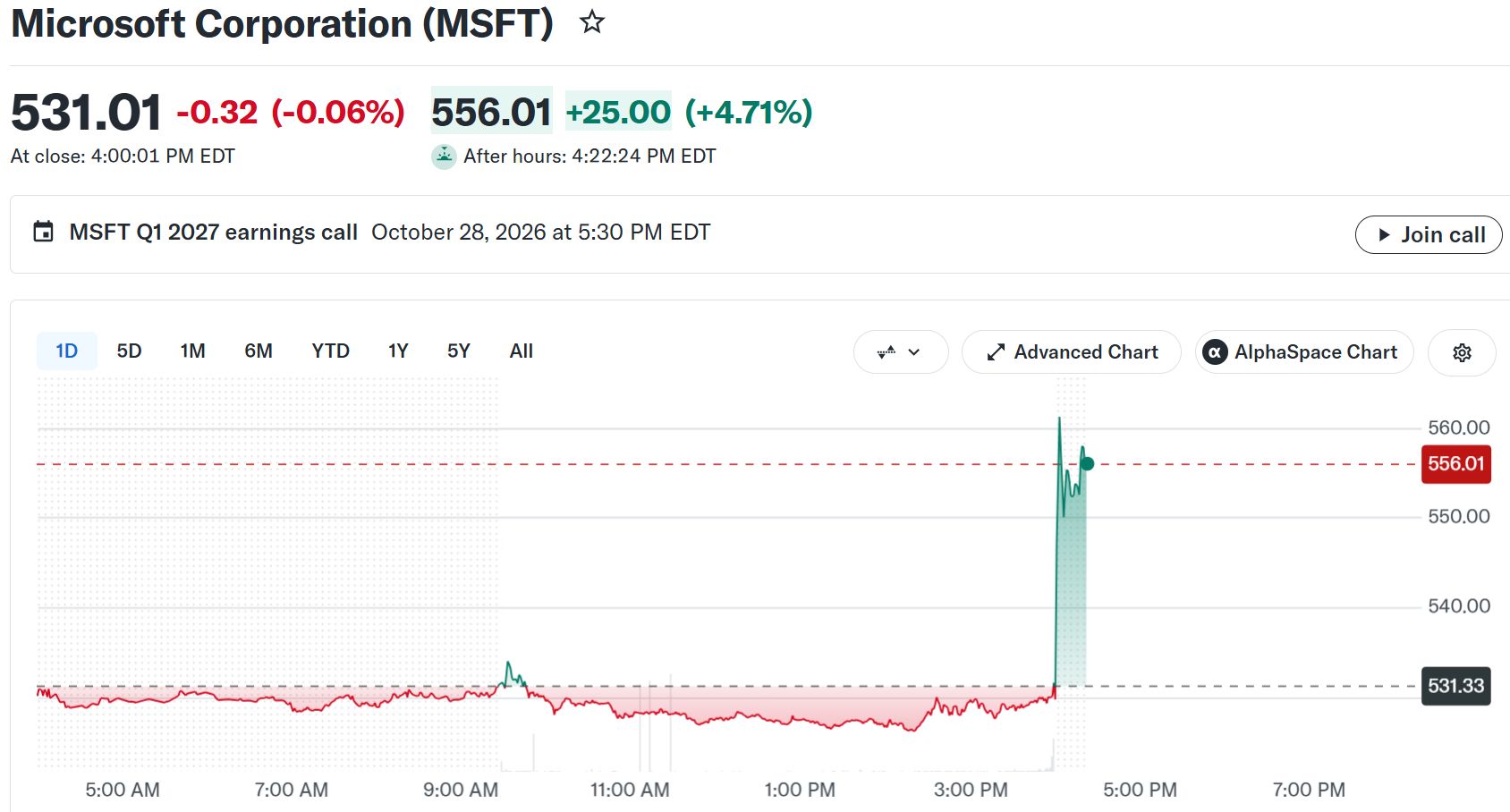The width and height of the screenshot is (1510, 812).
Task: Click the MSFT Q1 2027 earnings call link
Action: 214,233
